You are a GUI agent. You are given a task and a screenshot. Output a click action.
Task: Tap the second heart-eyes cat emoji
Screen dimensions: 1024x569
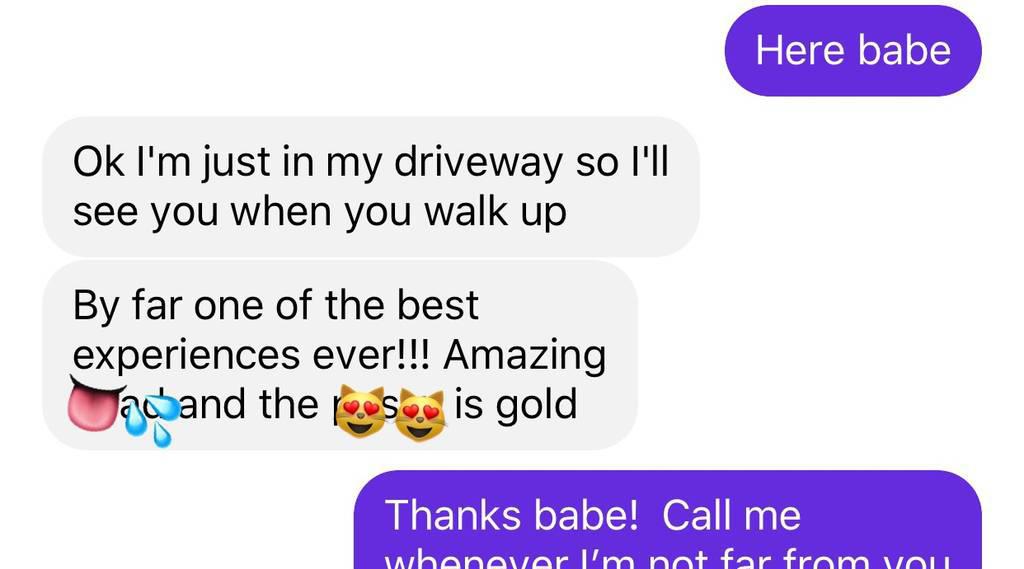[421, 414]
